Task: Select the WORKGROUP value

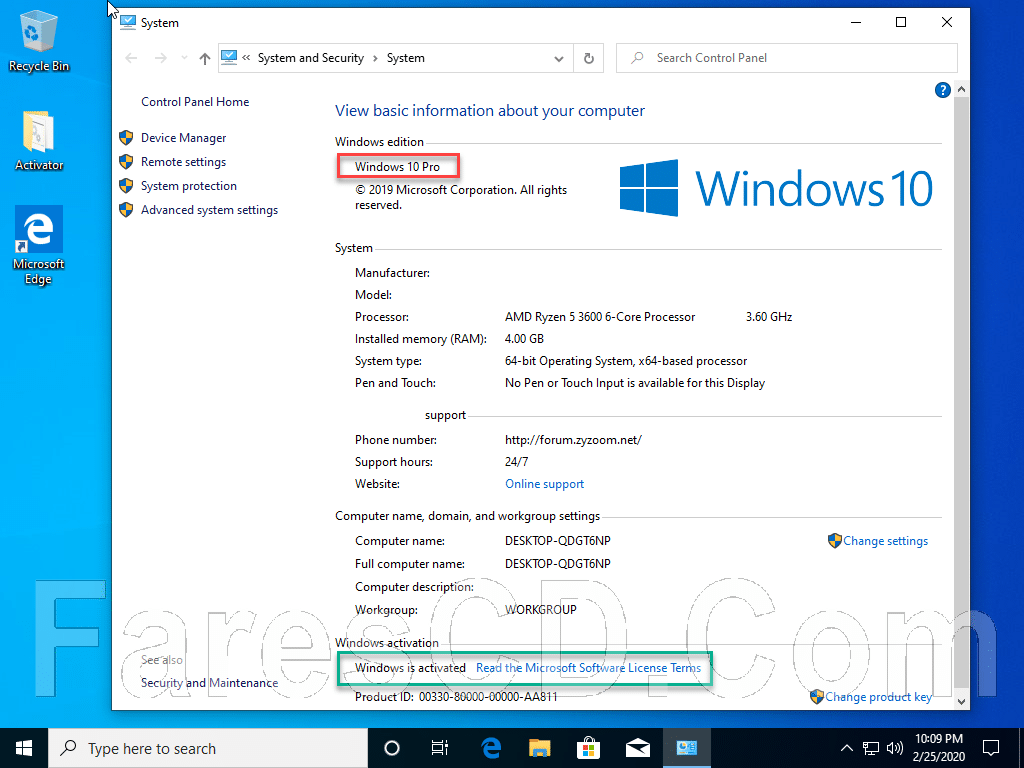Action: tap(541, 609)
